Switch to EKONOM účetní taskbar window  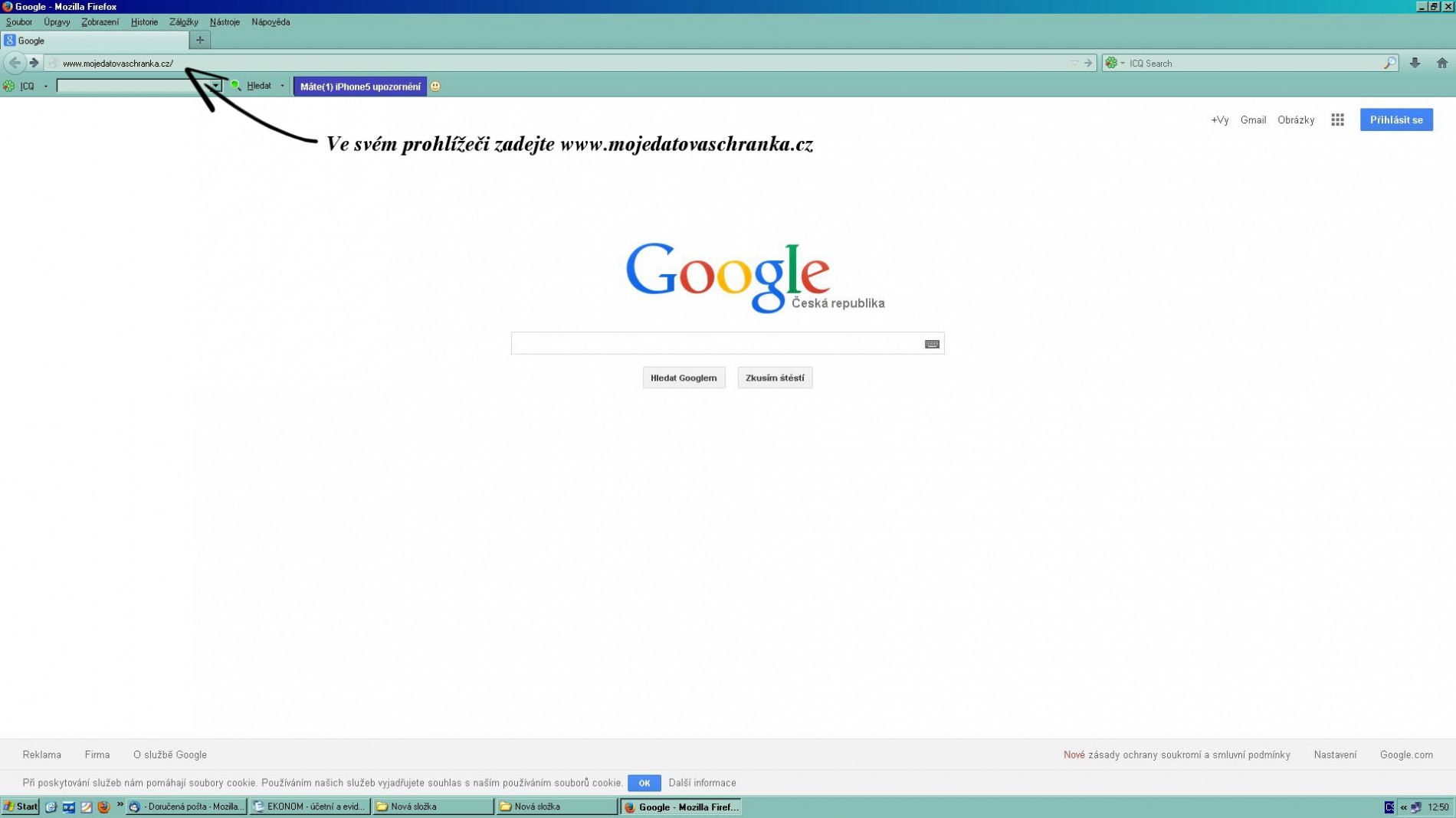[x=310, y=807]
